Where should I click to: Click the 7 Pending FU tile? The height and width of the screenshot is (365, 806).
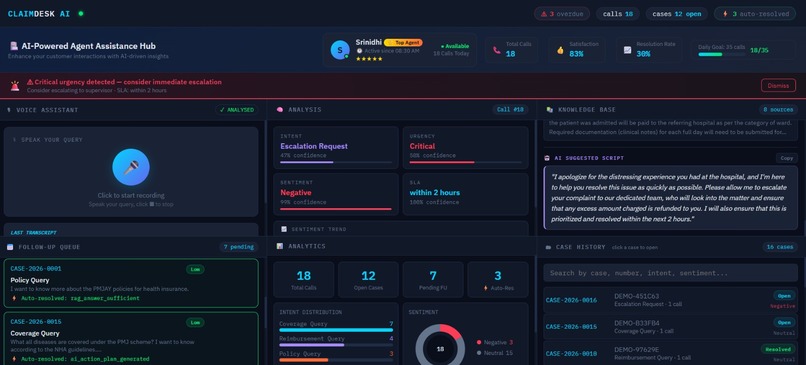pos(433,280)
